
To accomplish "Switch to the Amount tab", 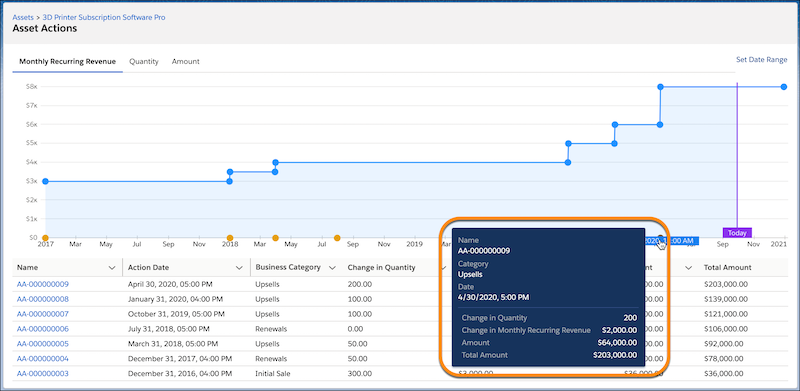I will click(x=186, y=61).
